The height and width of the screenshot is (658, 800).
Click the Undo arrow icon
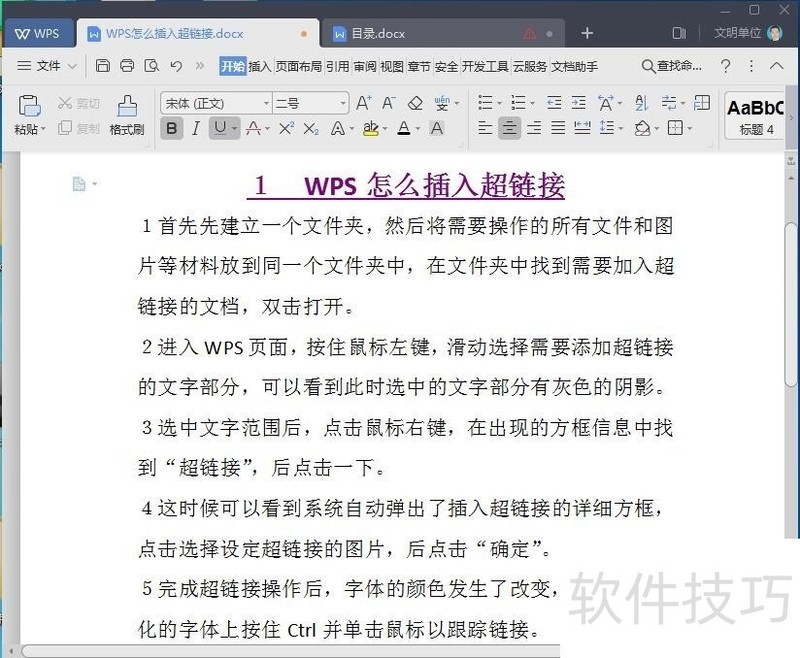(x=176, y=67)
